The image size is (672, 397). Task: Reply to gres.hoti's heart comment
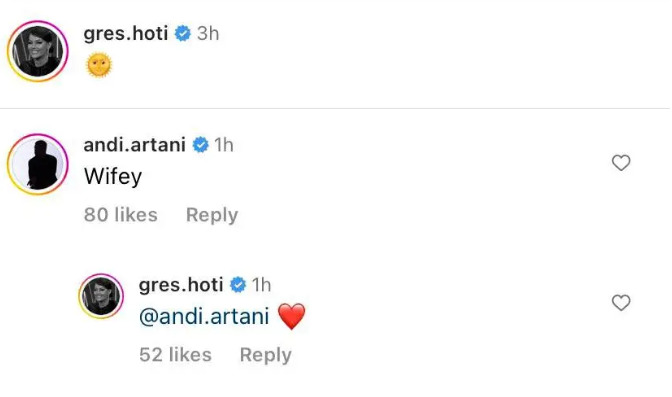point(266,355)
